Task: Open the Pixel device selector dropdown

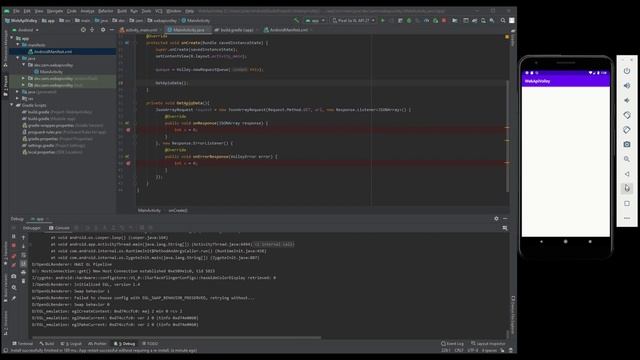Action: click(353, 20)
